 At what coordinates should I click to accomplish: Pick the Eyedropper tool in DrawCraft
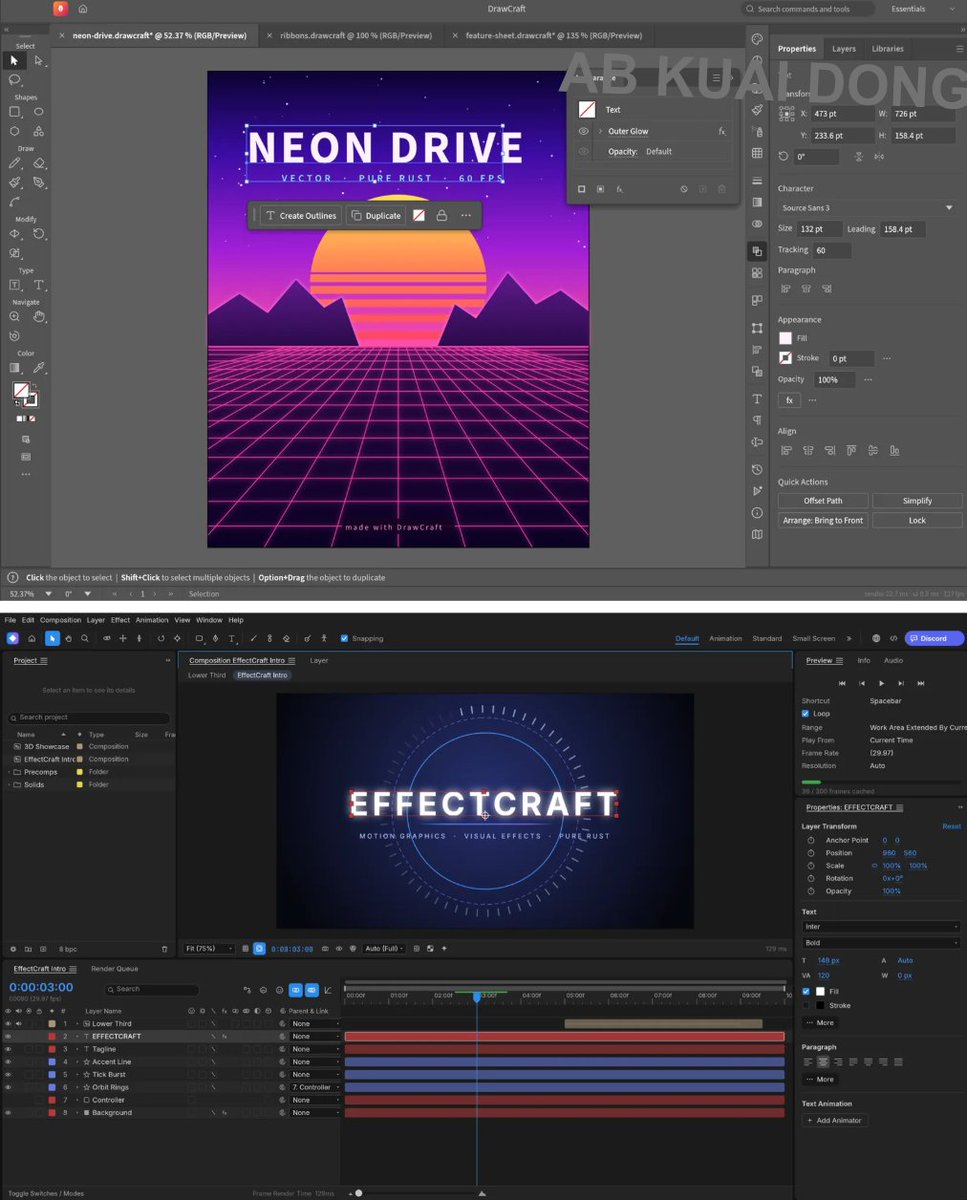[39, 368]
